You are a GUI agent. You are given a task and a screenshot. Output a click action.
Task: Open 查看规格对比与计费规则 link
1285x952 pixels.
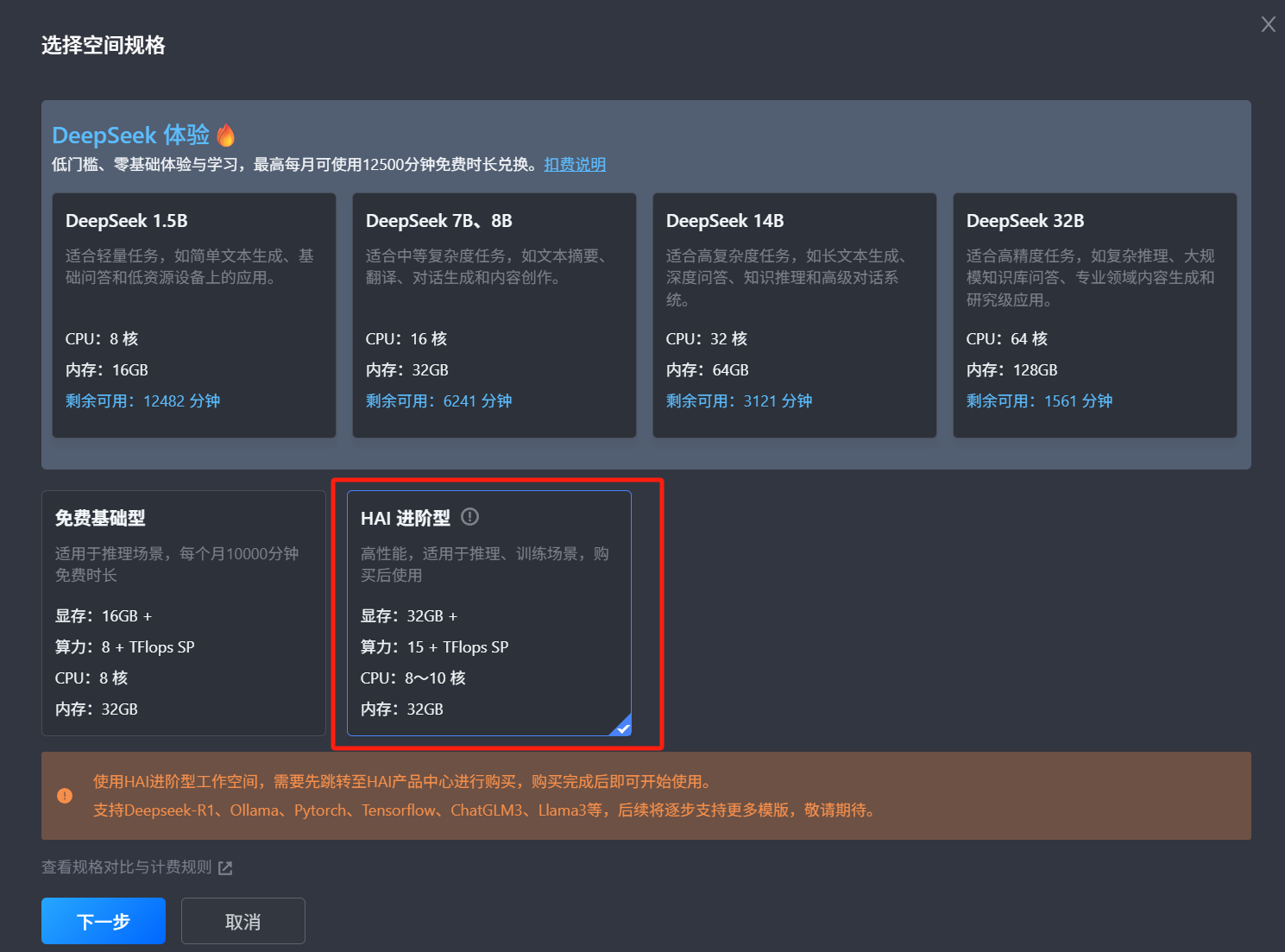(x=127, y=867)
